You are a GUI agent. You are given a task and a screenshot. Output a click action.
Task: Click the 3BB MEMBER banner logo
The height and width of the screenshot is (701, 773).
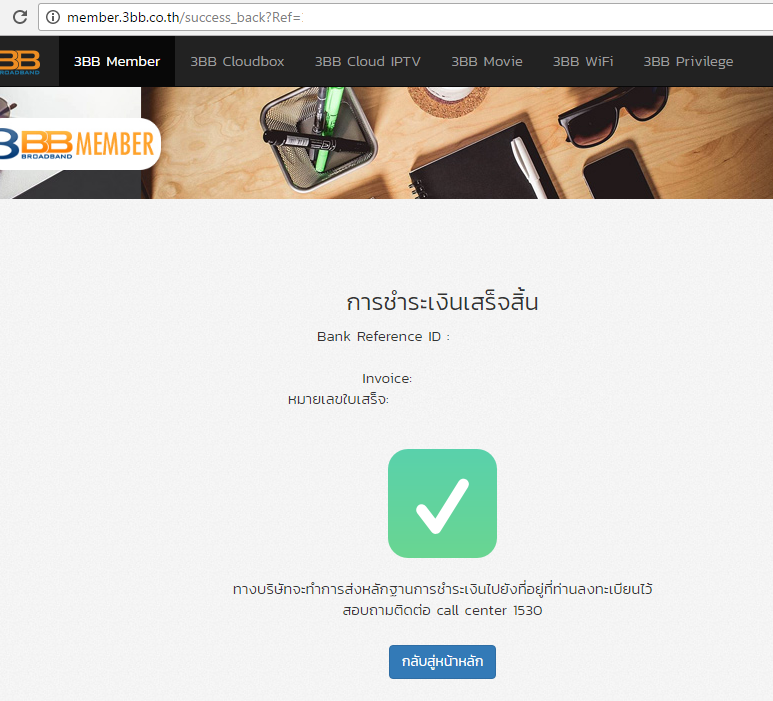tap(79, 144)
